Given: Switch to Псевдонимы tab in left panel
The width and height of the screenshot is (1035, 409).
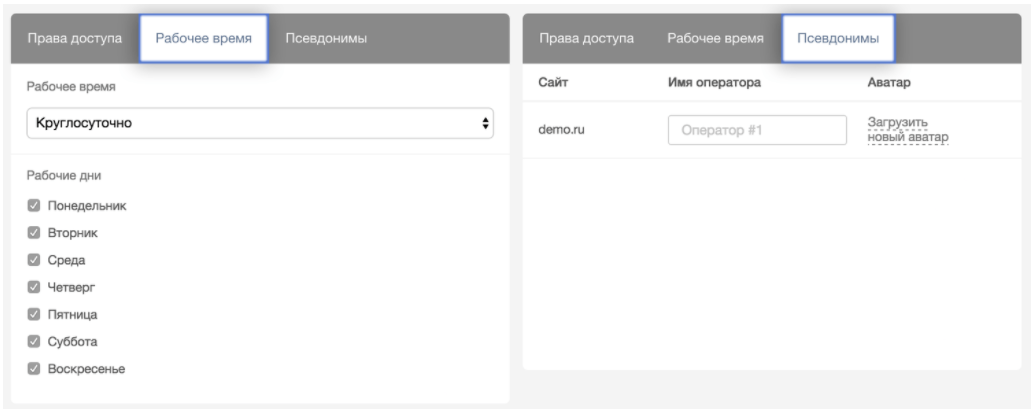Looking at the screenshot, I should [x=326, y=38].
